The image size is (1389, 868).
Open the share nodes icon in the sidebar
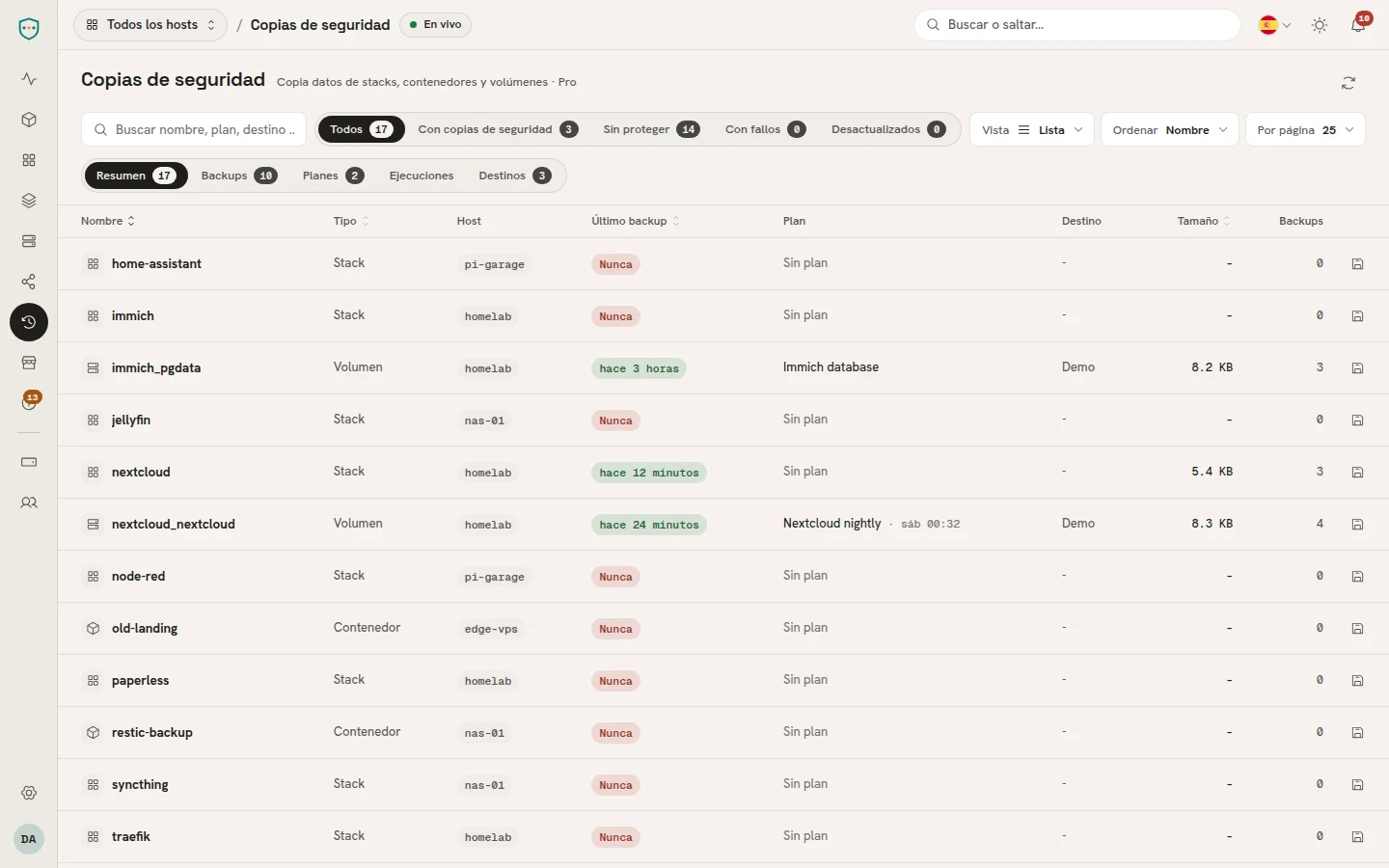coord(29,282)
